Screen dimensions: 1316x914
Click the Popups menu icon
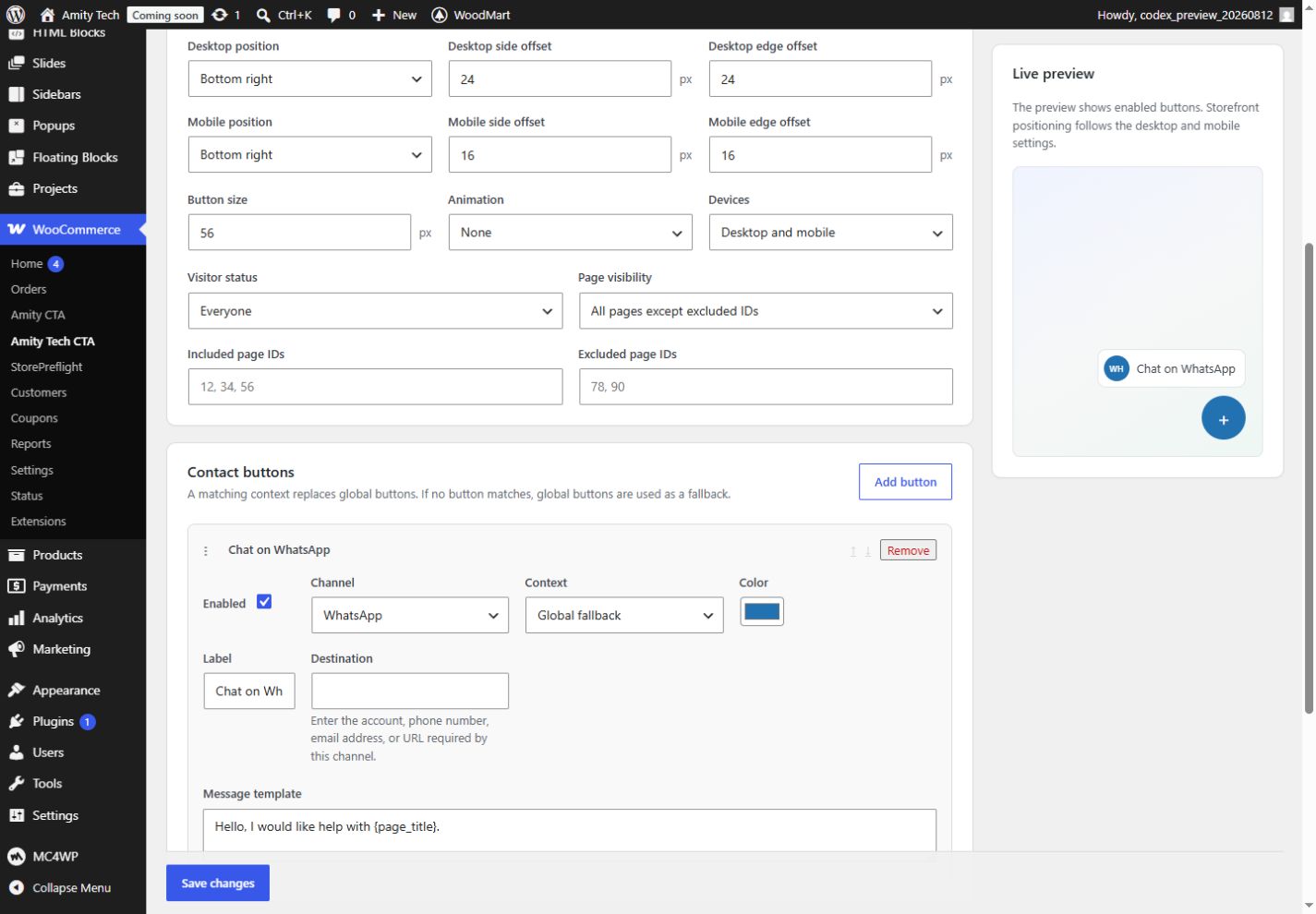[x=17, y=126]
